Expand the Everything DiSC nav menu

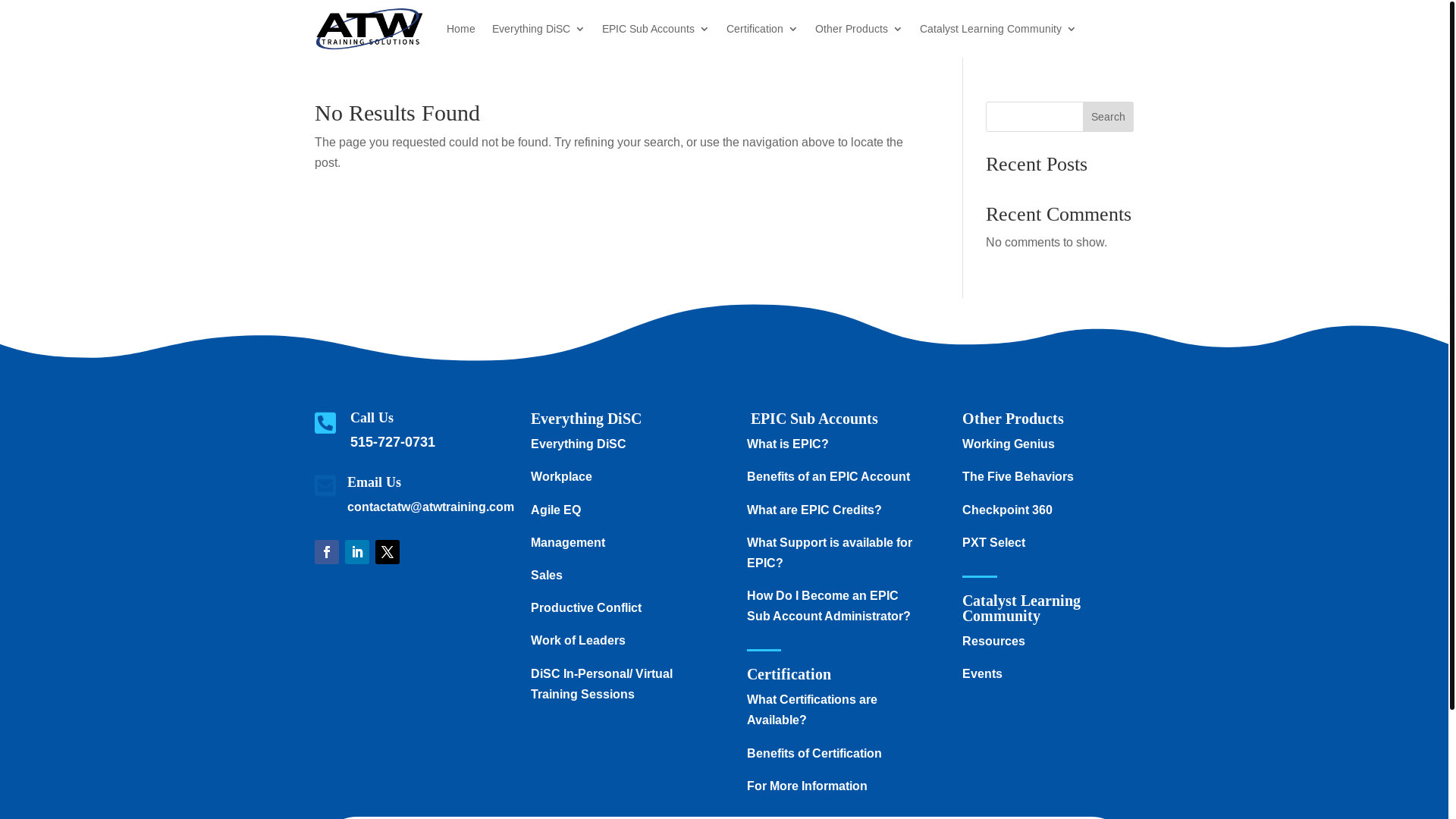click(x=538, y=29)
